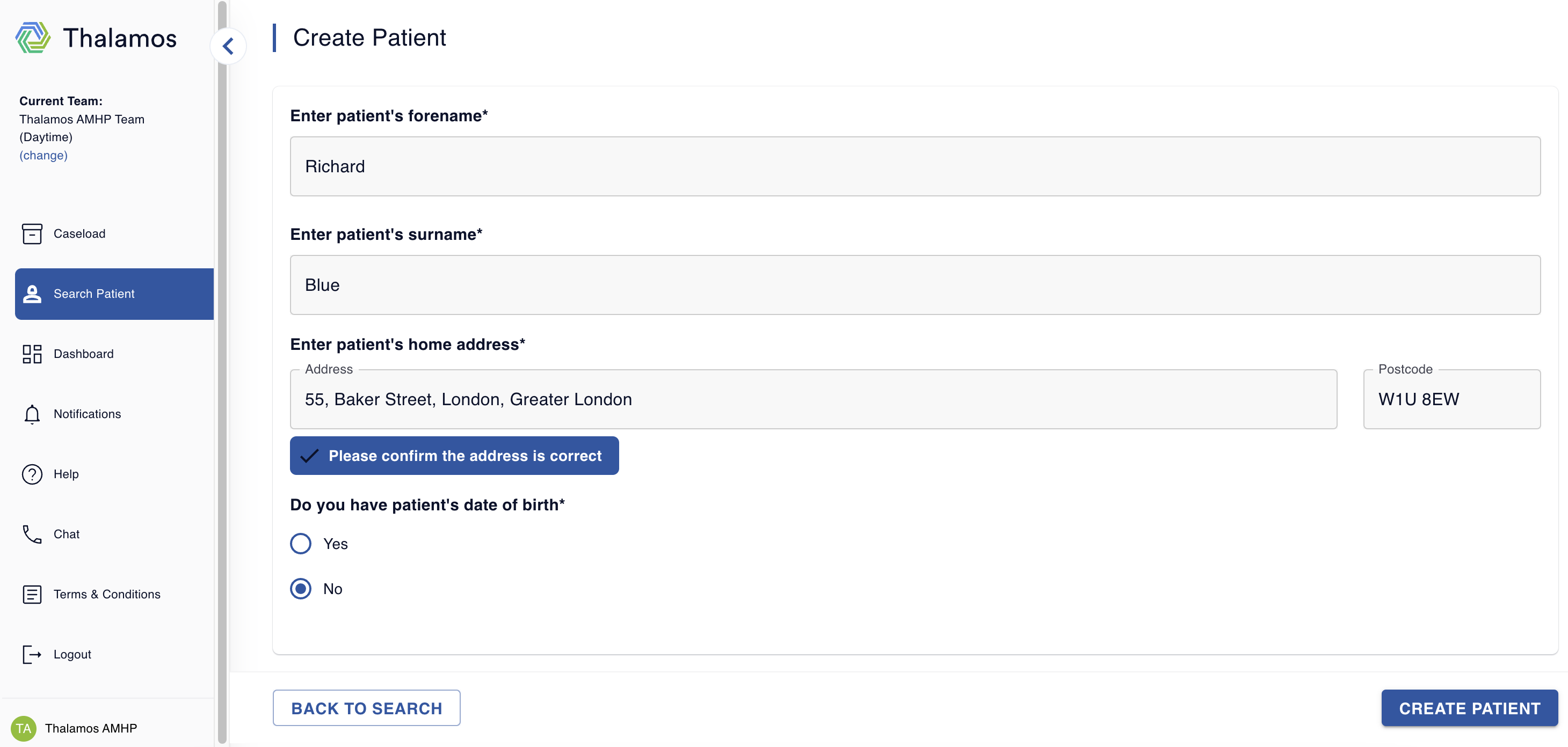Select Yes for date of birth

click(301, 544)
